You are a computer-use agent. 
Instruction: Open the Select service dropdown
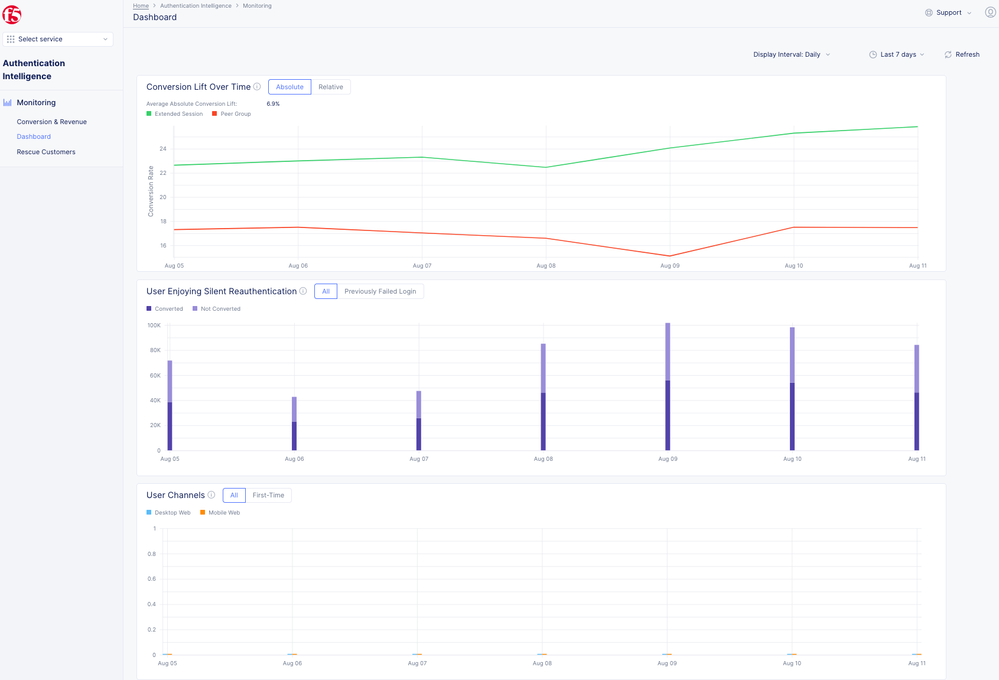pos(58,39)
